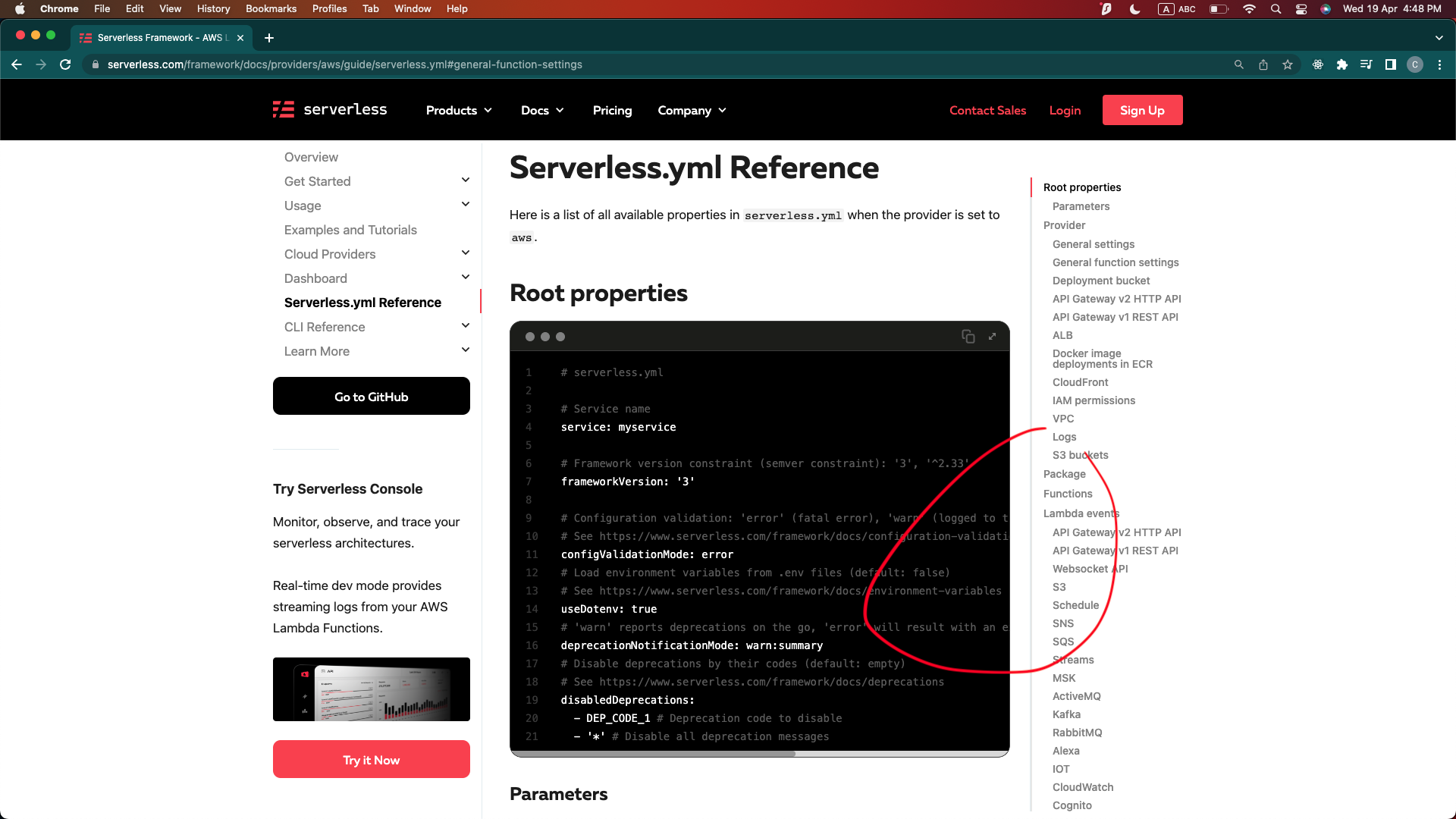
Task: Copy the serverless.yml code snippet
Action: (968, 336)
